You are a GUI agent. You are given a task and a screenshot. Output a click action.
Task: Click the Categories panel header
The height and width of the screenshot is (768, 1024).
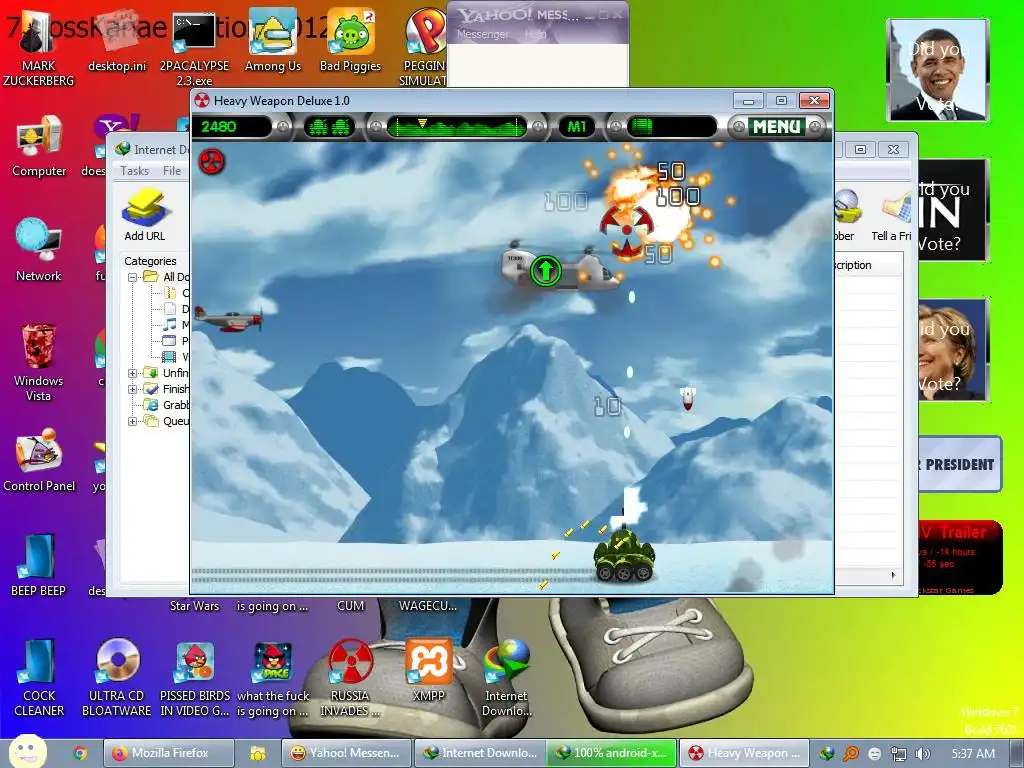[x=150, y=261]
